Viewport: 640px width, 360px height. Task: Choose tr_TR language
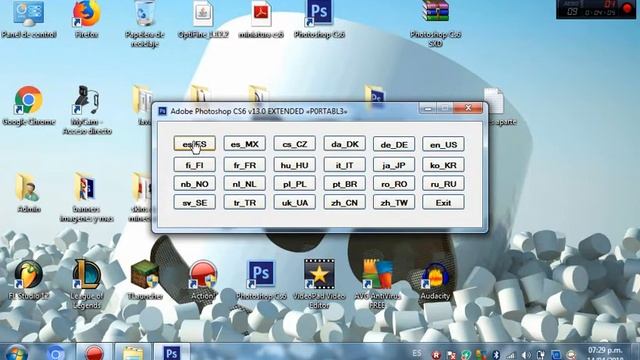coord(244,202)
